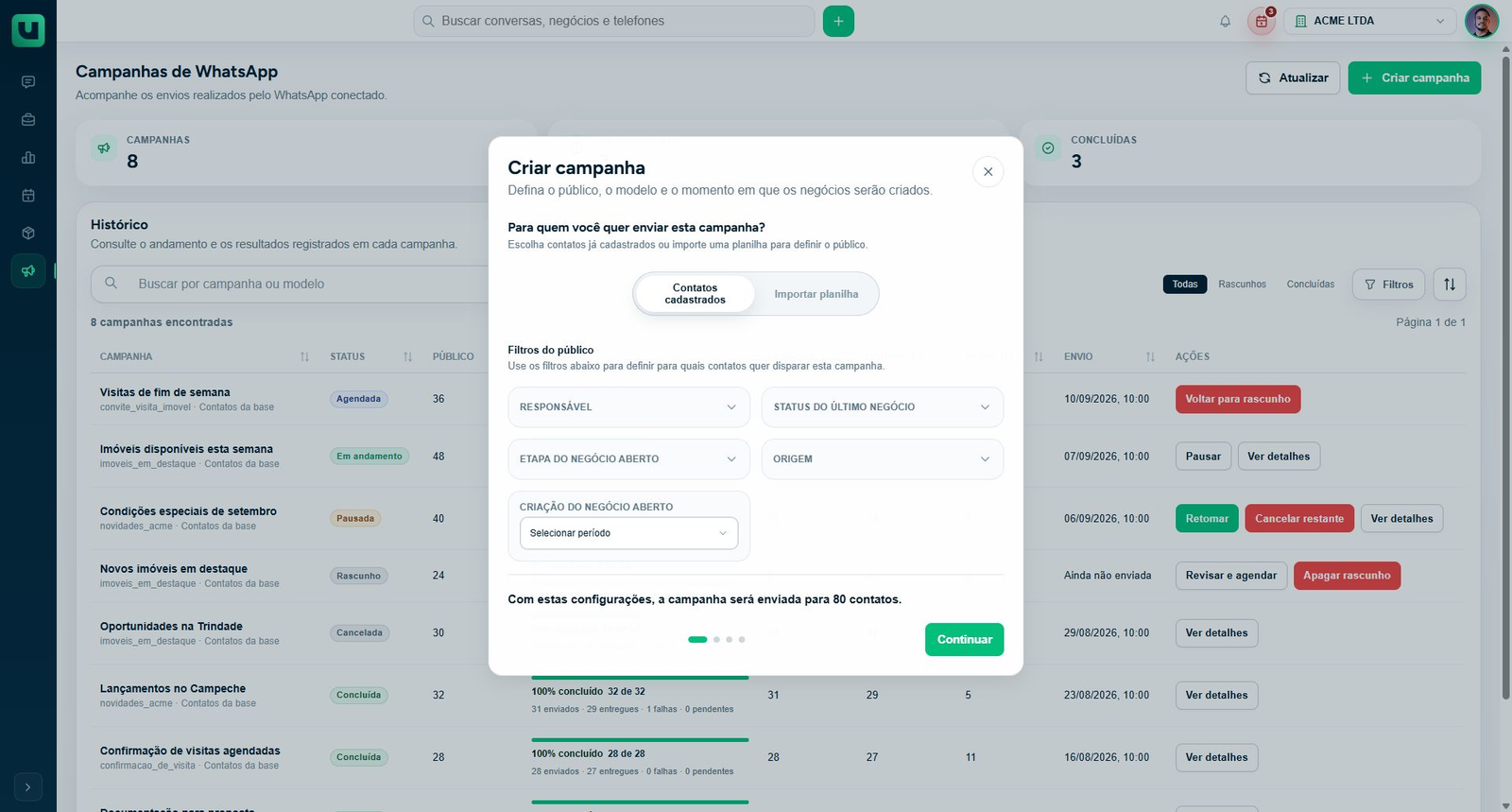The height and width of the screenshot is (812, 1512).
Task: Expand the sidebar with the arrow button
Action: (x=28, y=786)
